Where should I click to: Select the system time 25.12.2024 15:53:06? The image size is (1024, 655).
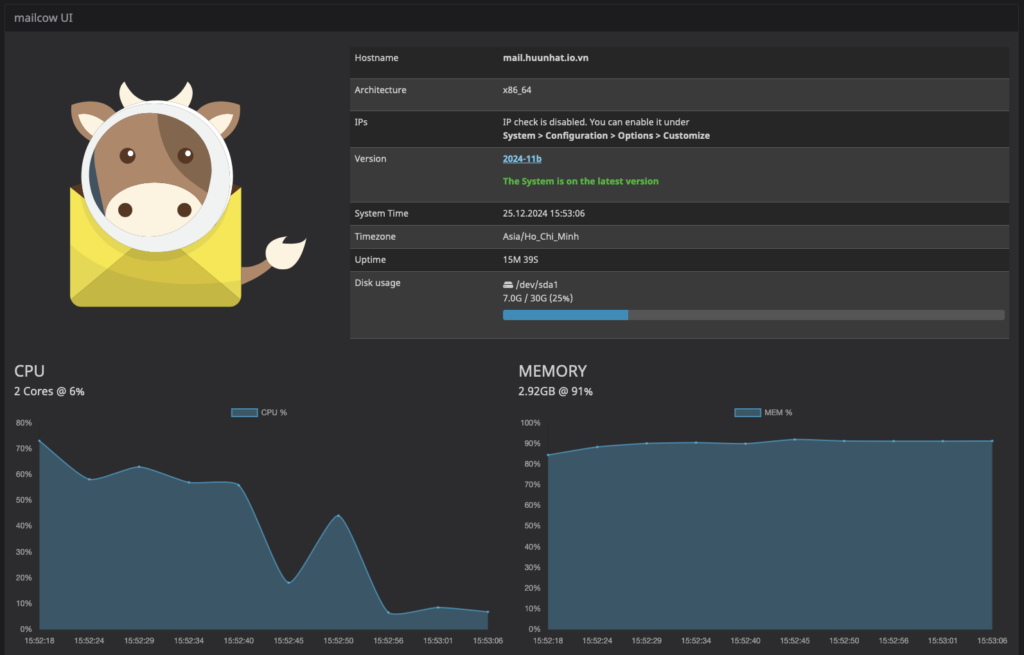point(544,213)
